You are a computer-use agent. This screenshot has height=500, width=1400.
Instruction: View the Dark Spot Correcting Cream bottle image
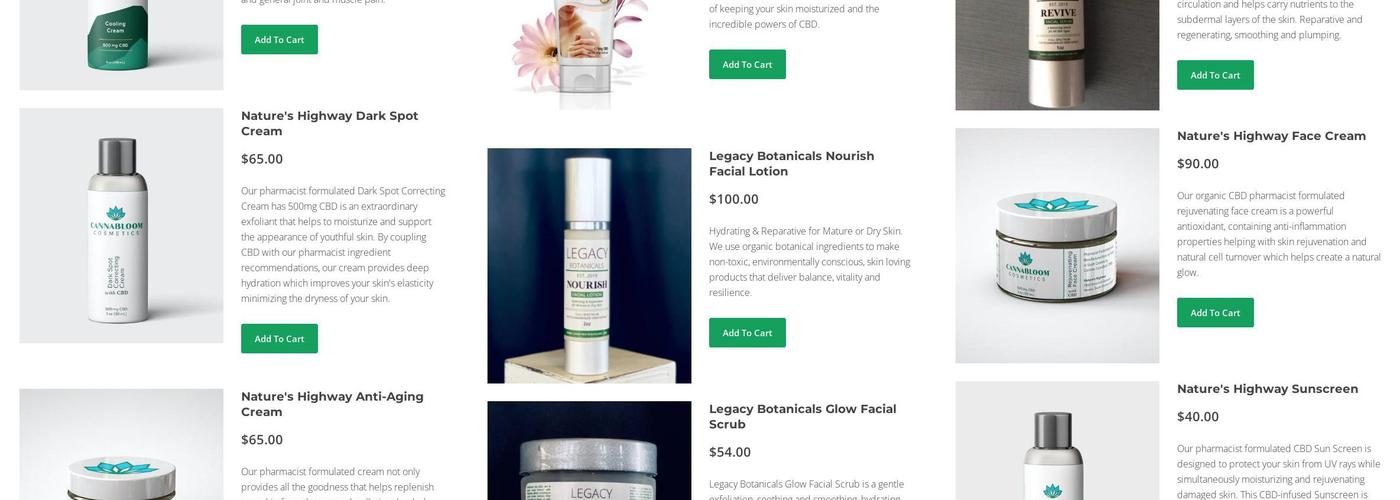click(x=121, y=226)
